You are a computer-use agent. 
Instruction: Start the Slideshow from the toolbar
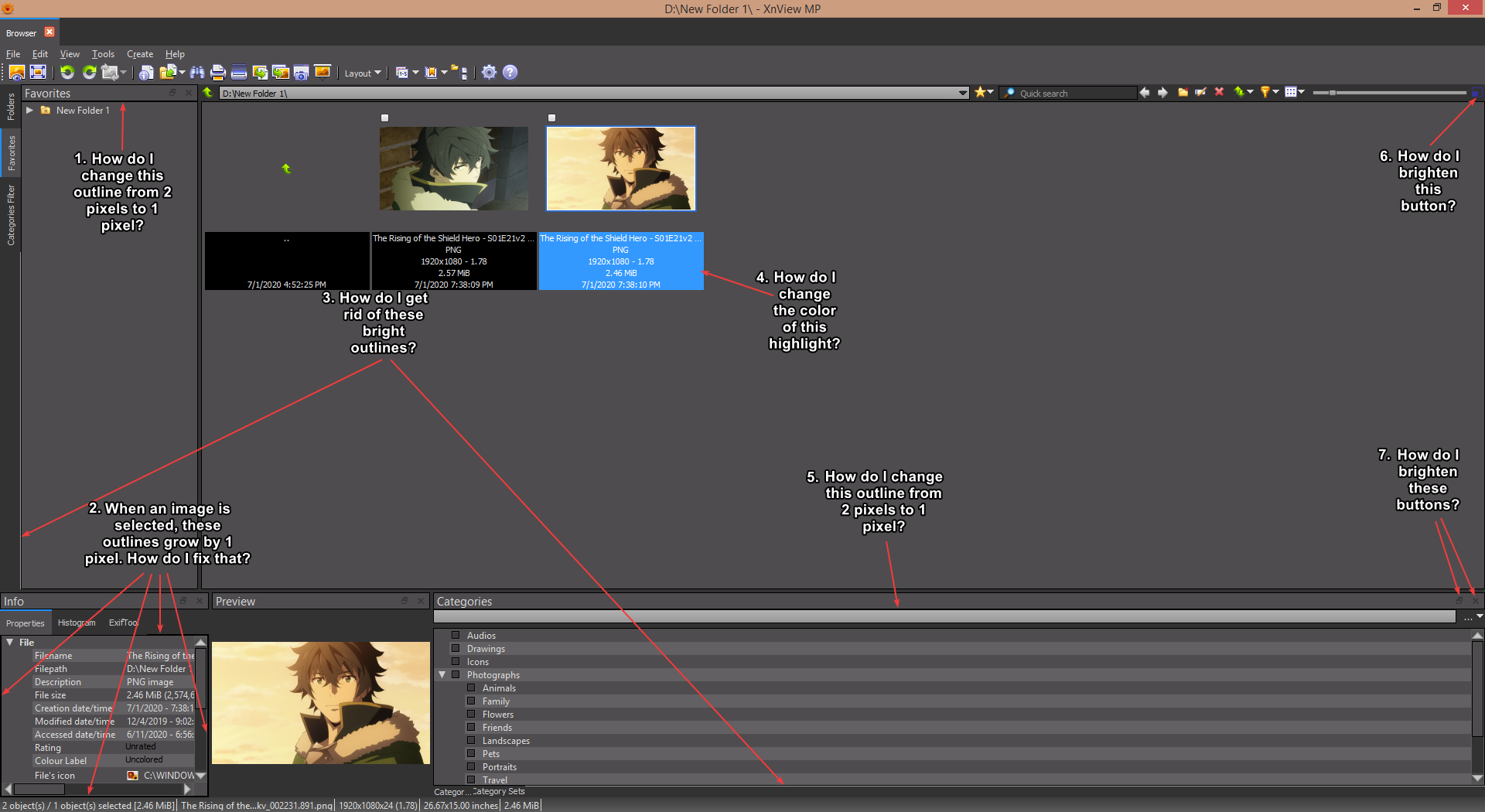[x=323, y=72]
